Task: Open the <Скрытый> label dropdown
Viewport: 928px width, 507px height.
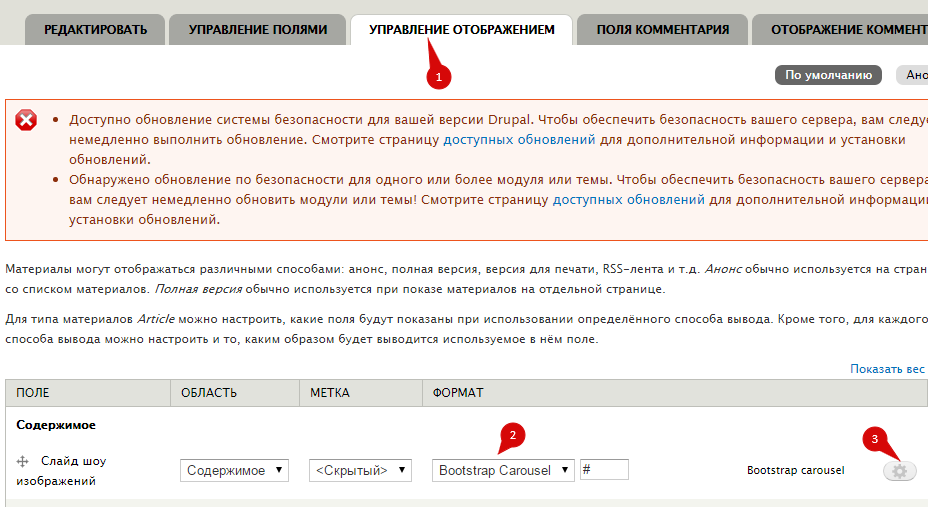Action: click(360, 470)
